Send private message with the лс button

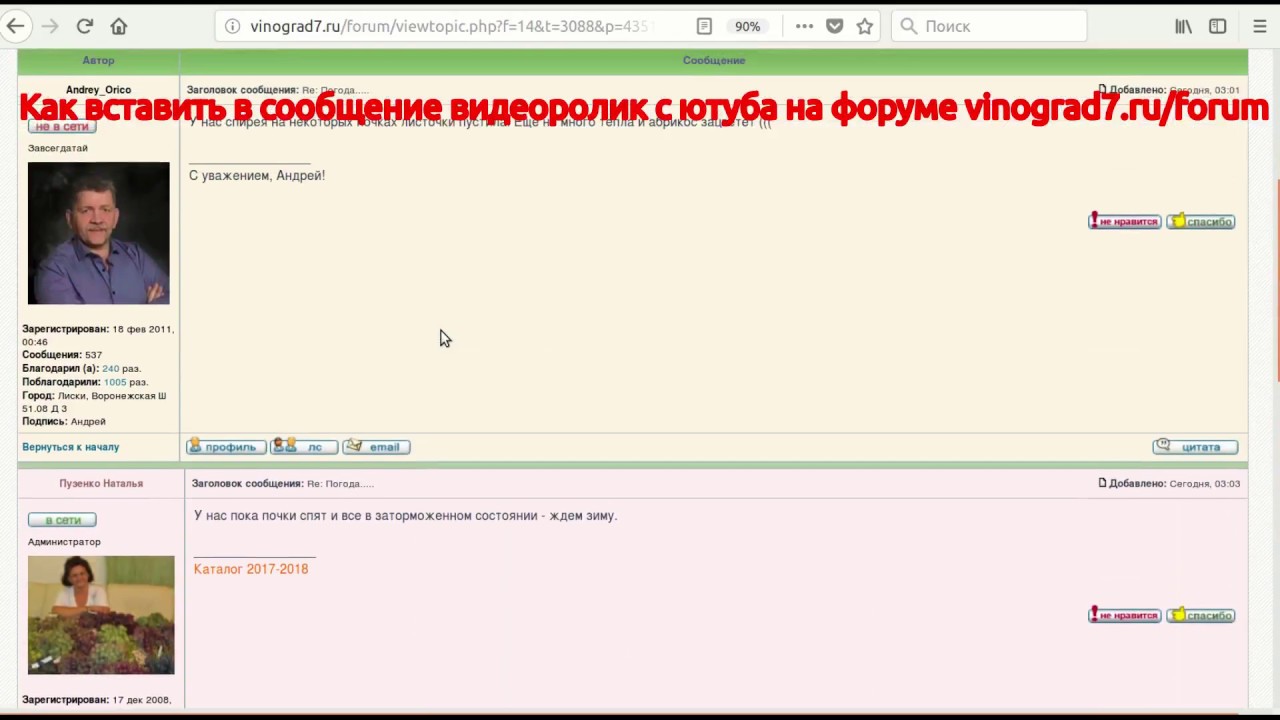coord(304,447)
